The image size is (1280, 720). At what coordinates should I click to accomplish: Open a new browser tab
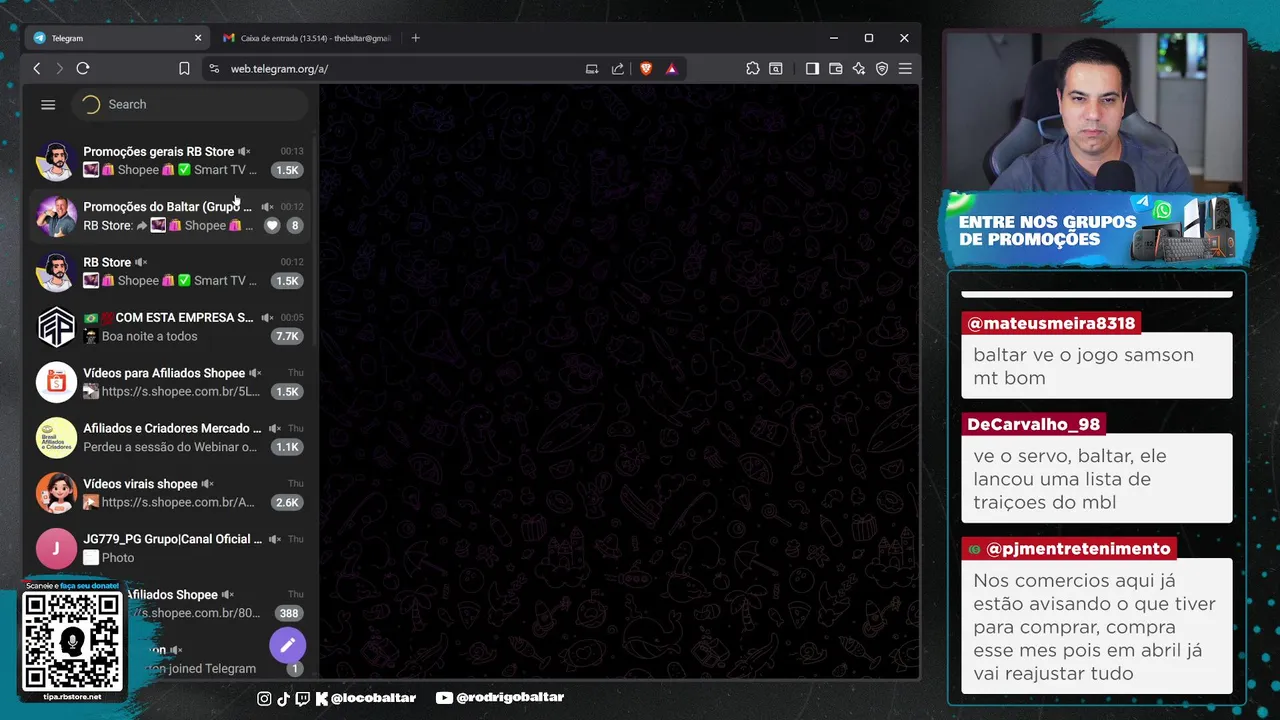coord(416,38)
